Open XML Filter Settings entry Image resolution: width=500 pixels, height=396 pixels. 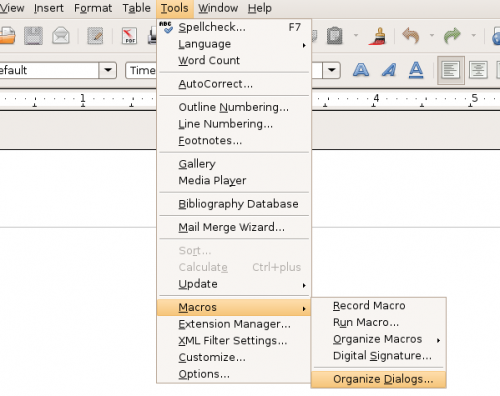pos(234,341)
